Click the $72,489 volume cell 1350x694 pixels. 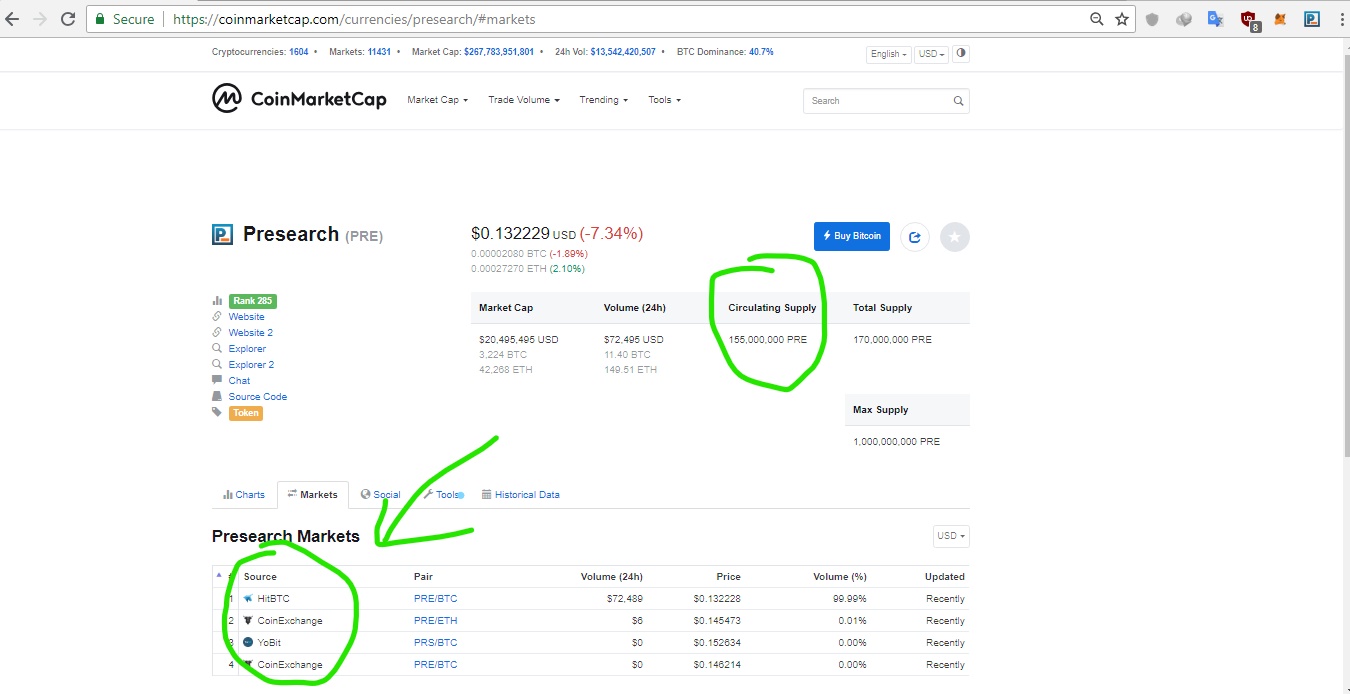(624, 599)
